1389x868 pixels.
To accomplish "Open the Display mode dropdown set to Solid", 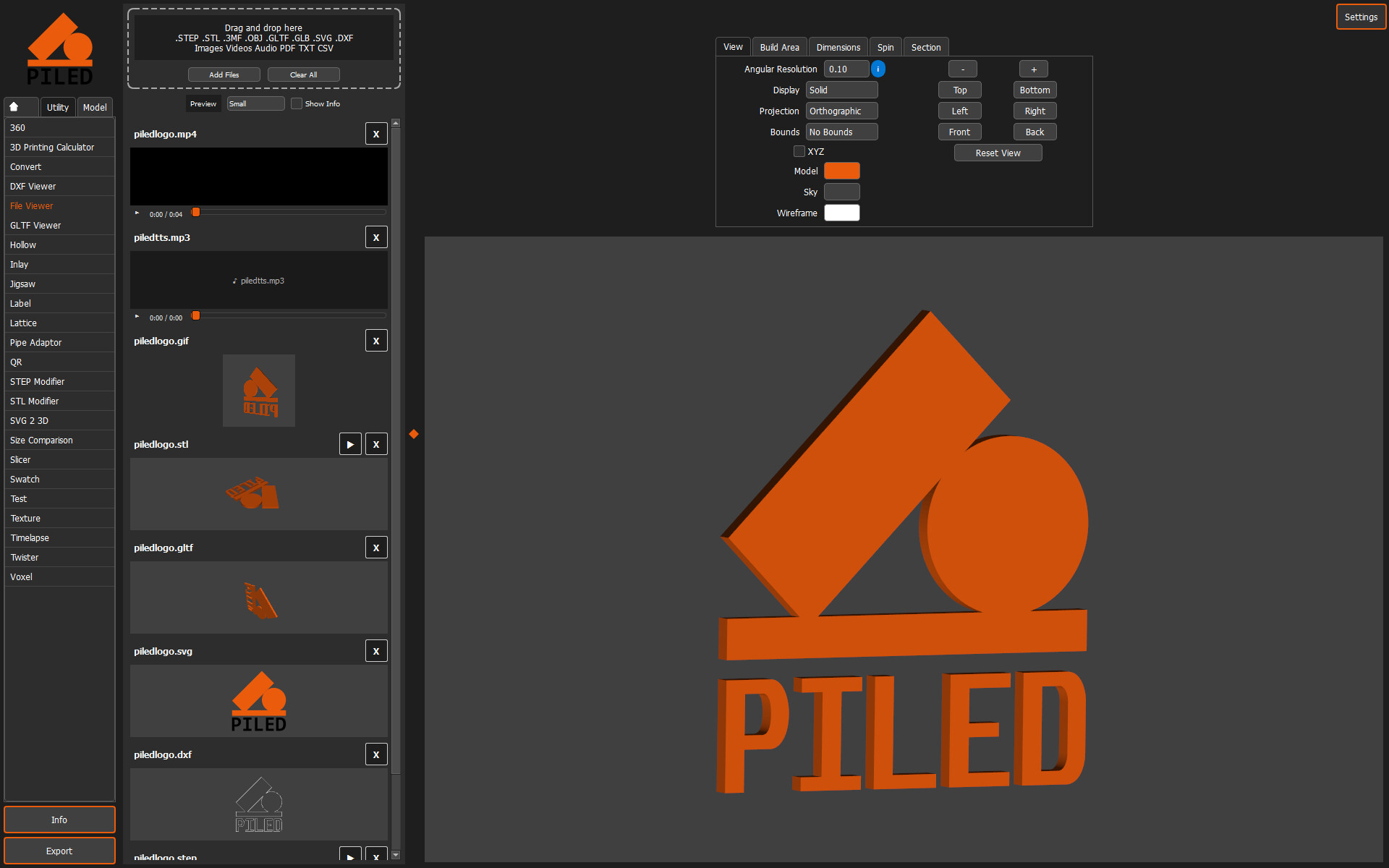I will pos(842,90).
